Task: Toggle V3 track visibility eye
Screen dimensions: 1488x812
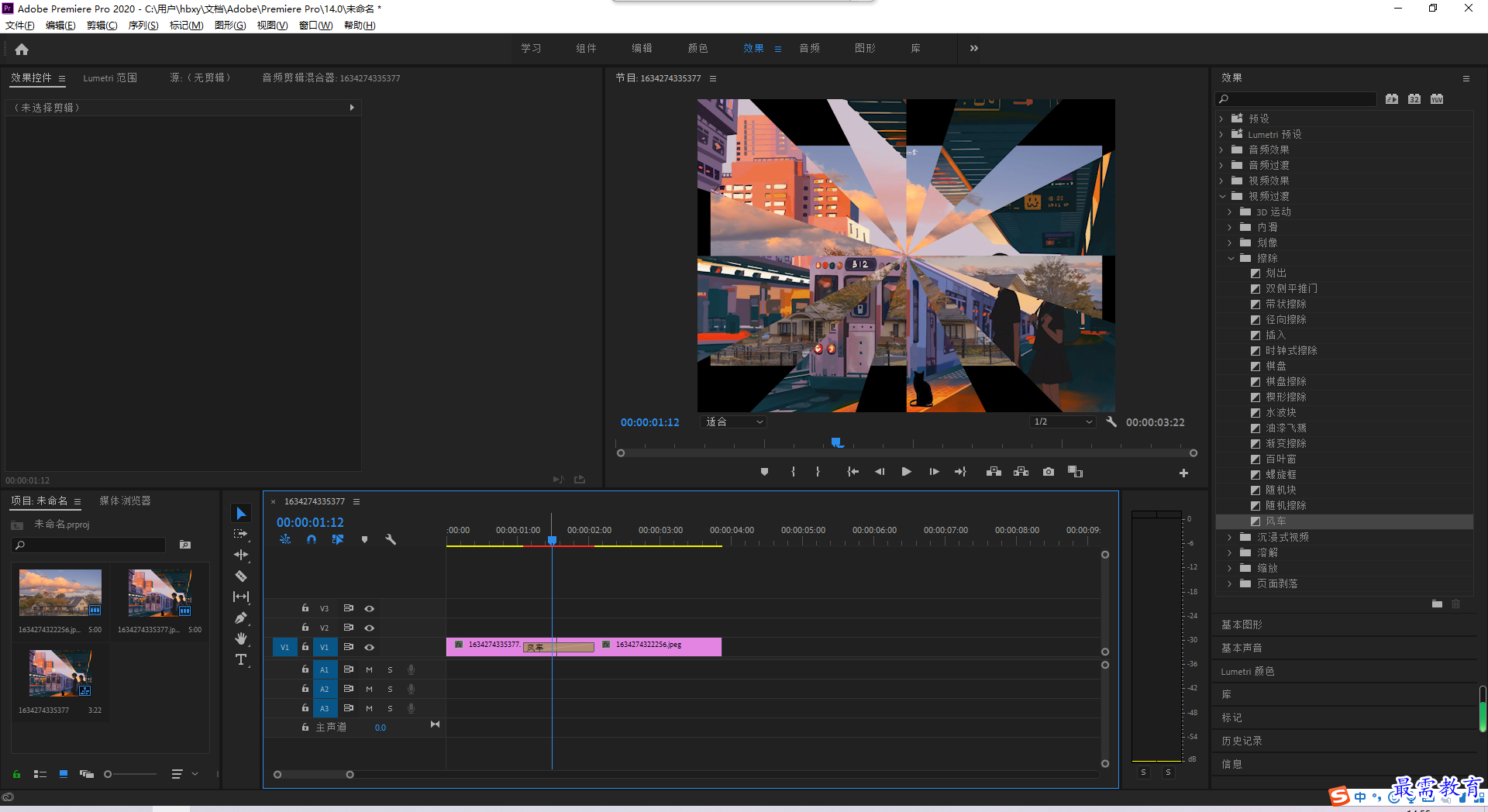Action: click(370, 608)
